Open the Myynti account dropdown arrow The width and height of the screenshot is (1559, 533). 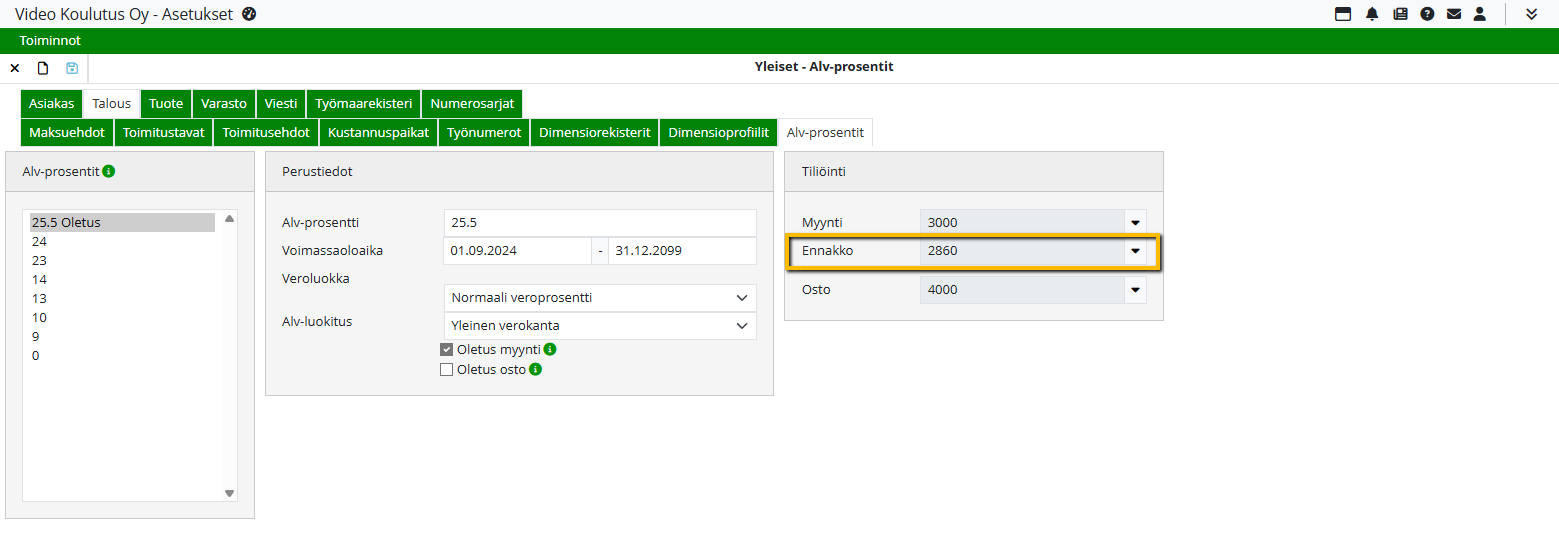[1135, 223]
